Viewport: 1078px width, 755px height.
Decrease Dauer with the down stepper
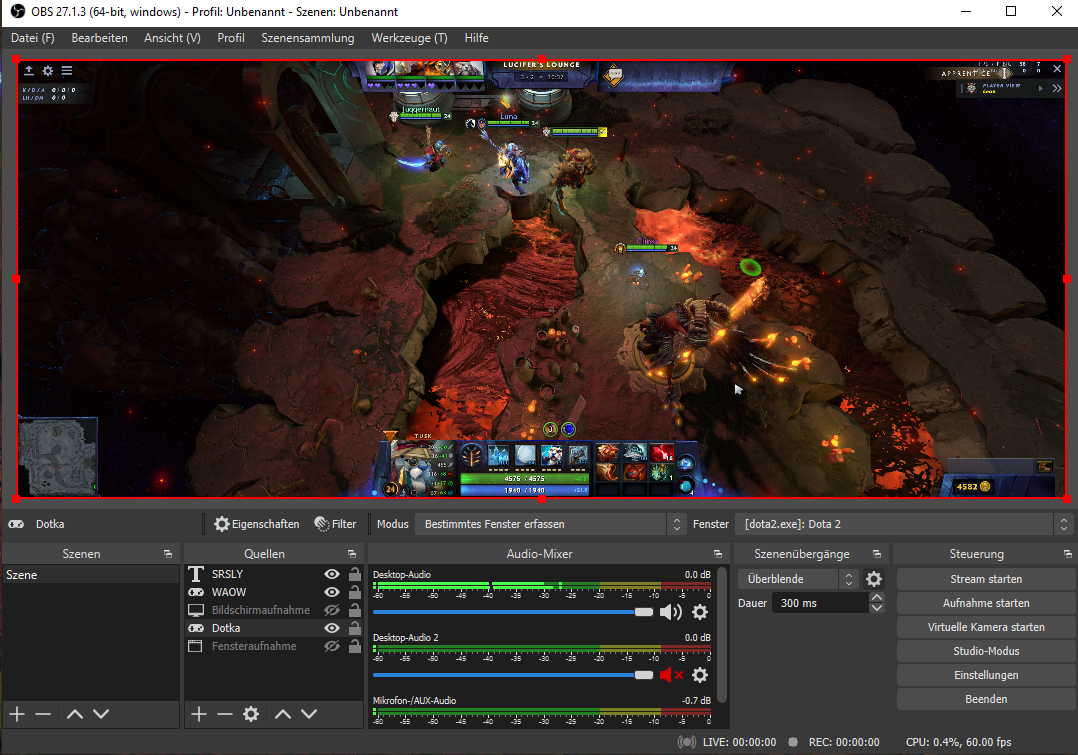pos(877,608)
